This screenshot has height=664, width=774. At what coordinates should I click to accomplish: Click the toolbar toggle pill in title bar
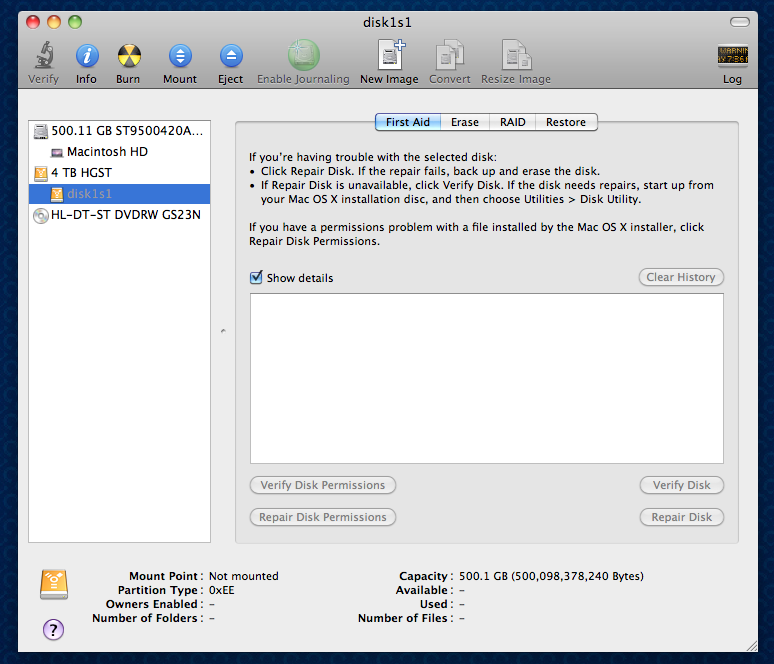click(739, 22)
